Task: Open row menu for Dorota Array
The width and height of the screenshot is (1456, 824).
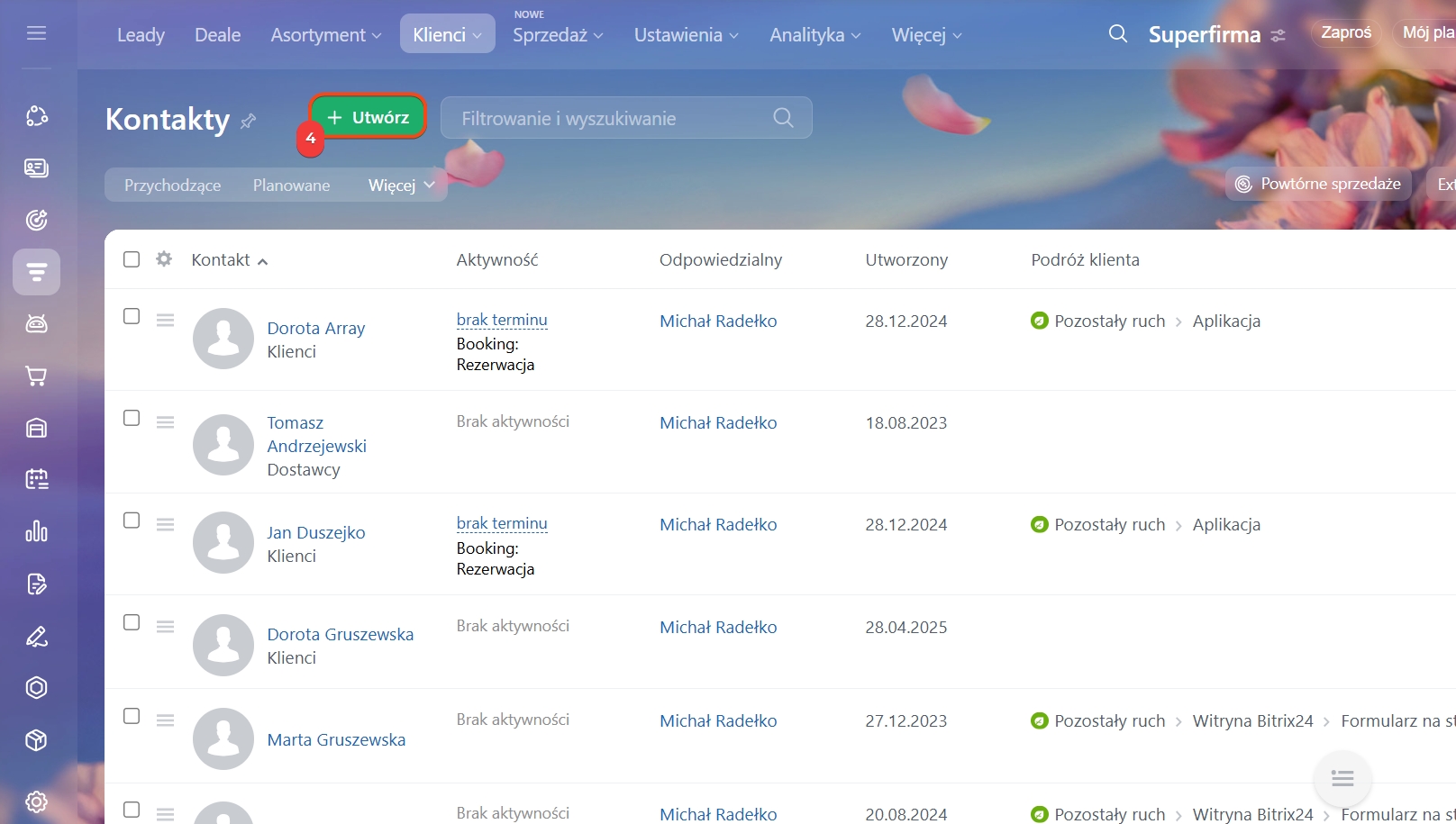Action: 165,320
